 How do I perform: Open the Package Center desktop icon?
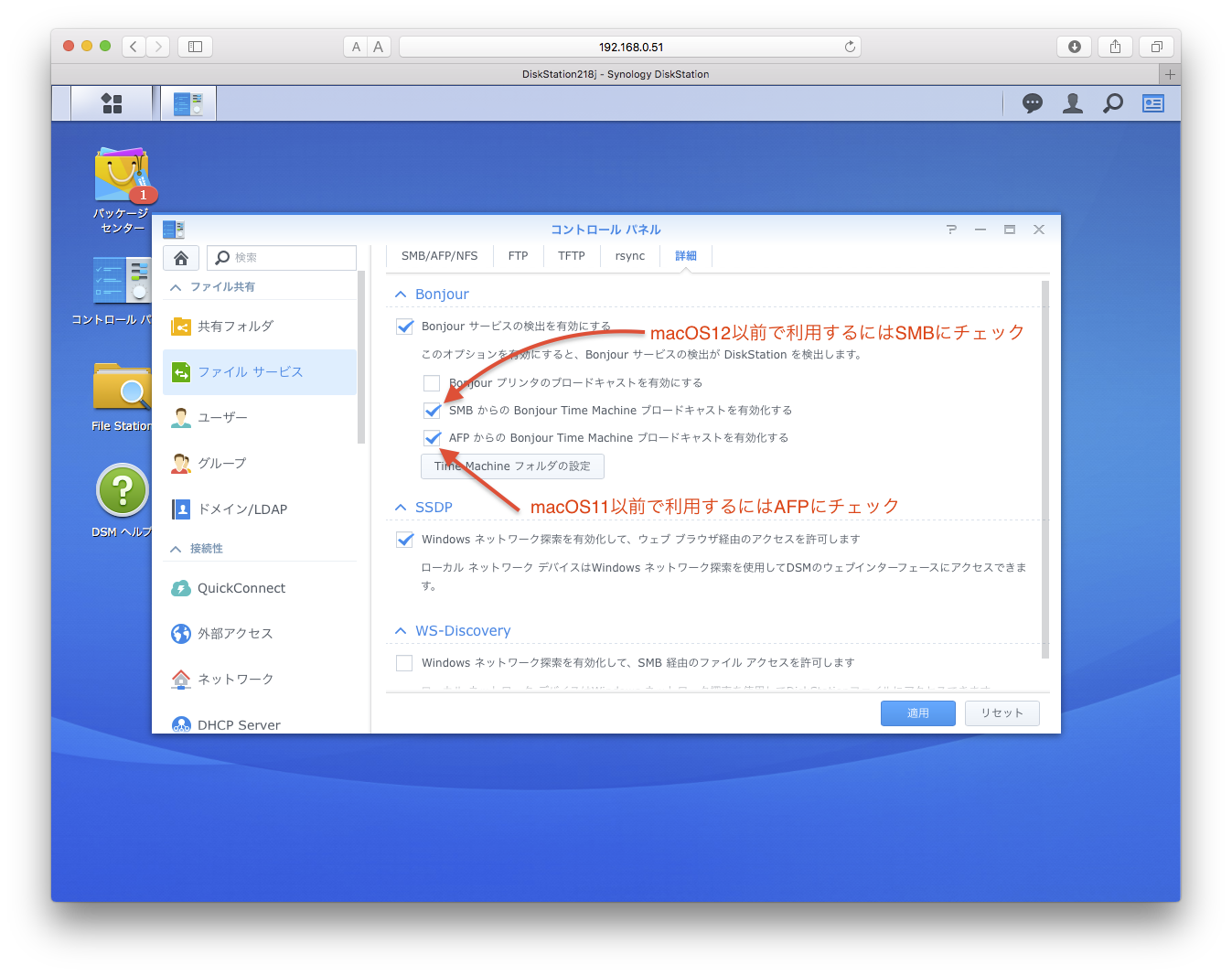click(122, 176)
